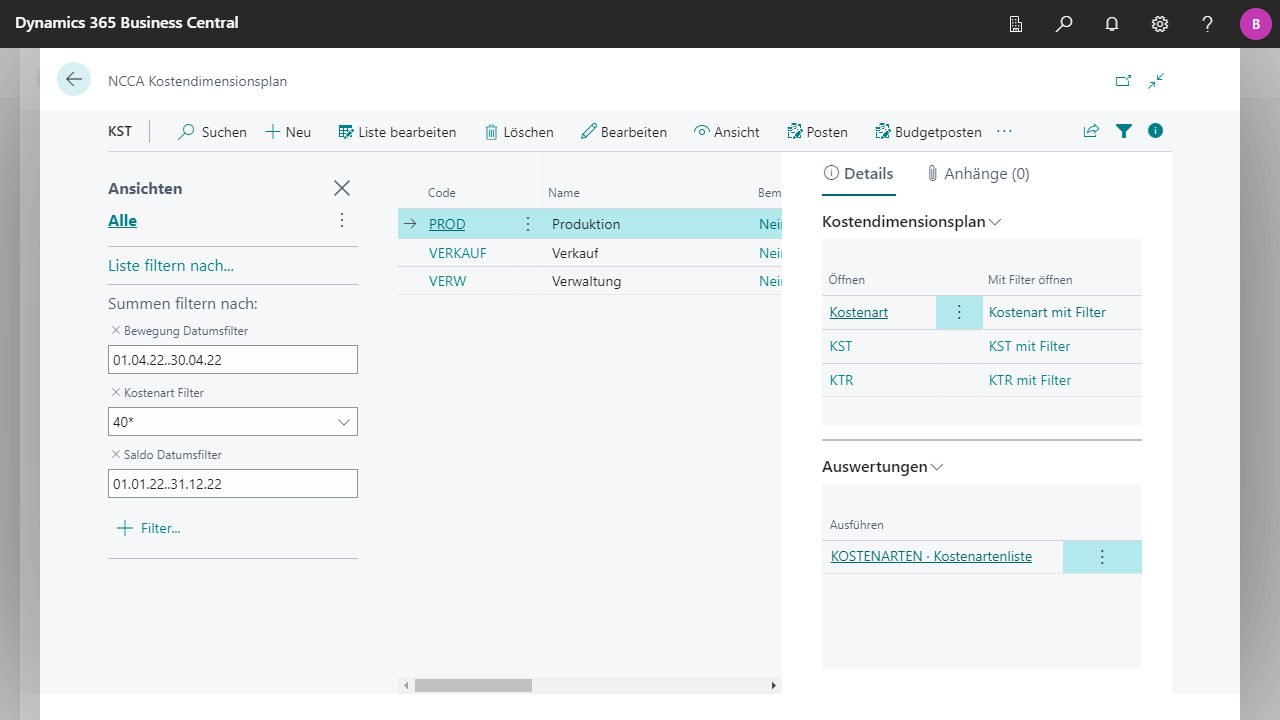Click the KST mit Filter link
This screenshot has height=720, width=1280.
[1029, 346]
